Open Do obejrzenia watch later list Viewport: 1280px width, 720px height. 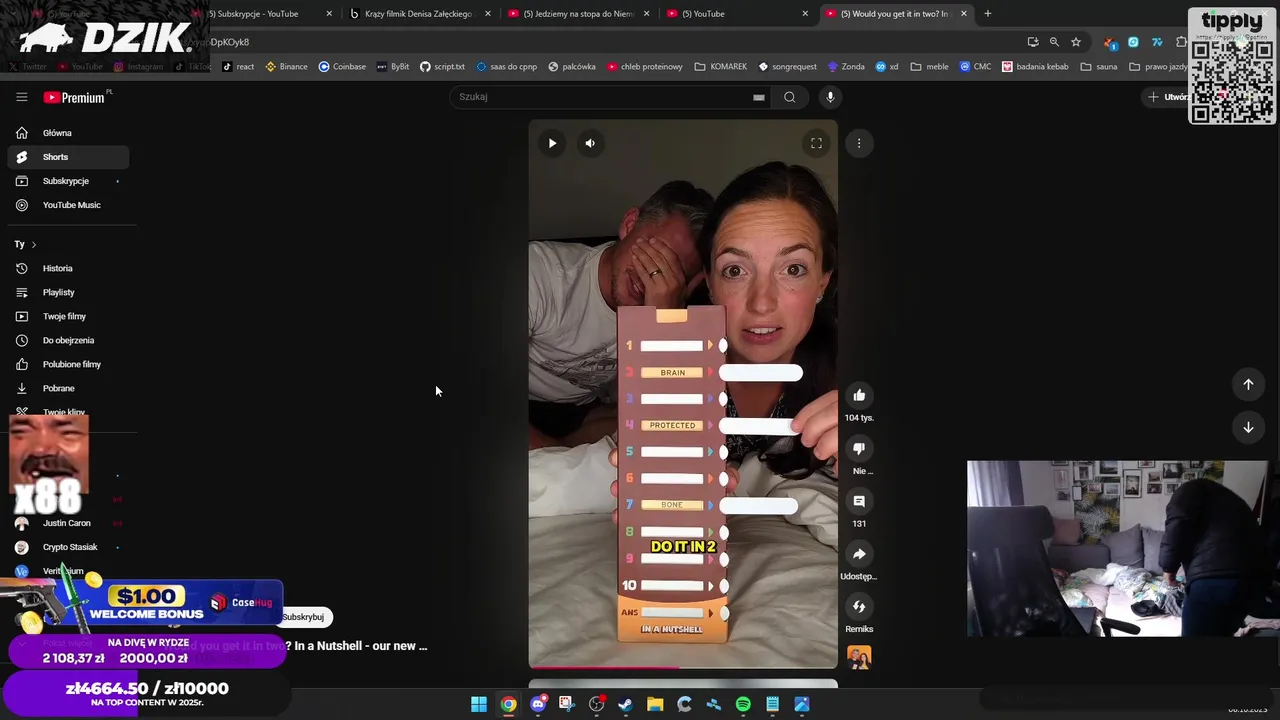tap(68, 340)
